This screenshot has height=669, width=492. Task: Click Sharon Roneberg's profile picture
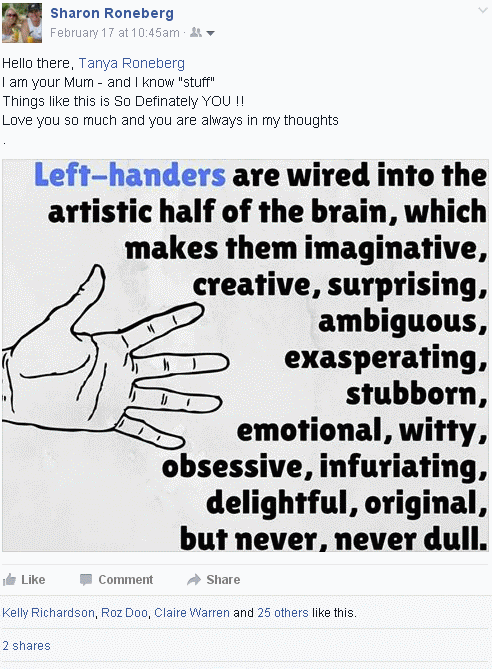[22, 23]
